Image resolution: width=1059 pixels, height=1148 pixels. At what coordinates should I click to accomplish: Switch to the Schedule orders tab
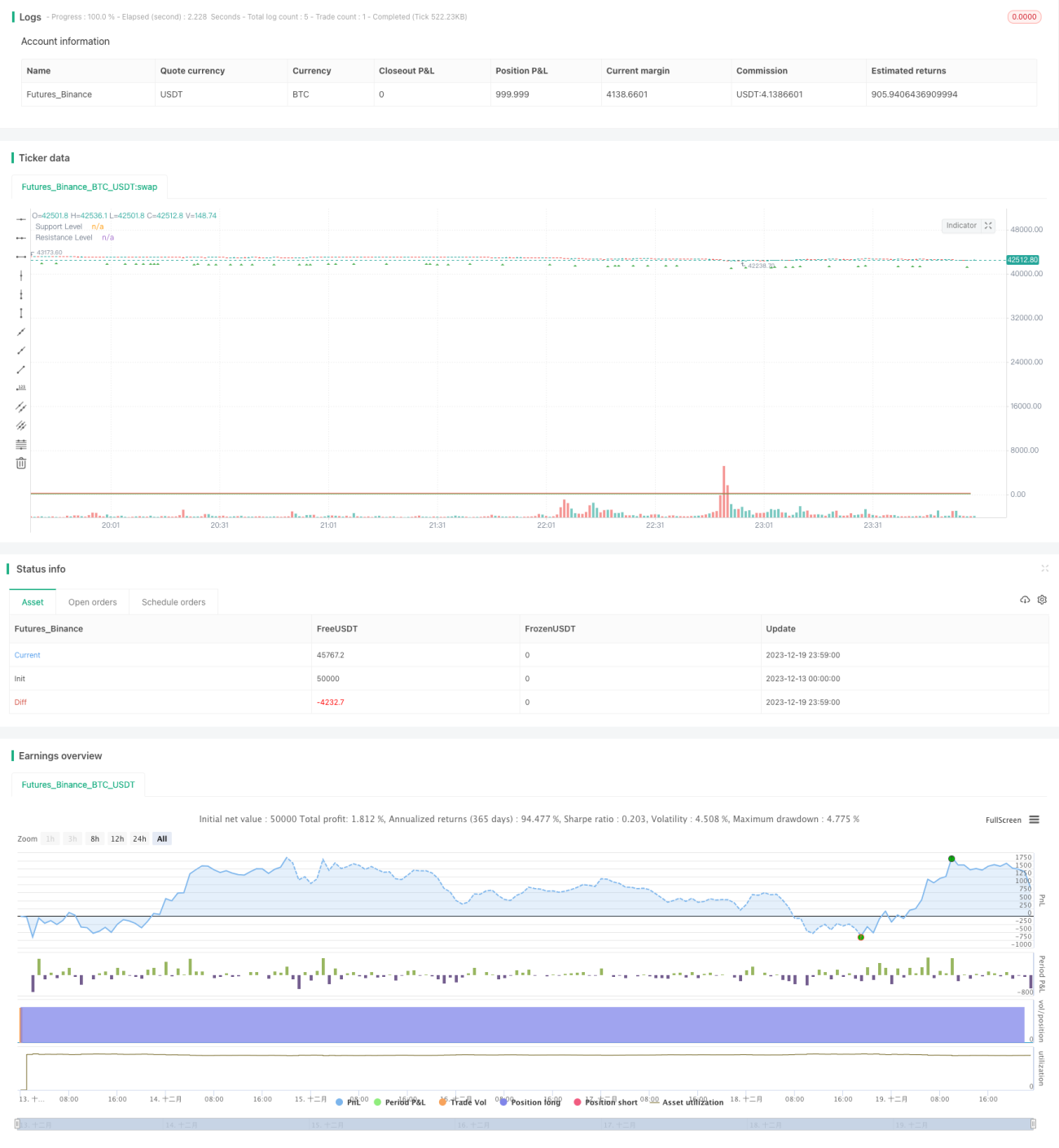(x=174, y=602)
